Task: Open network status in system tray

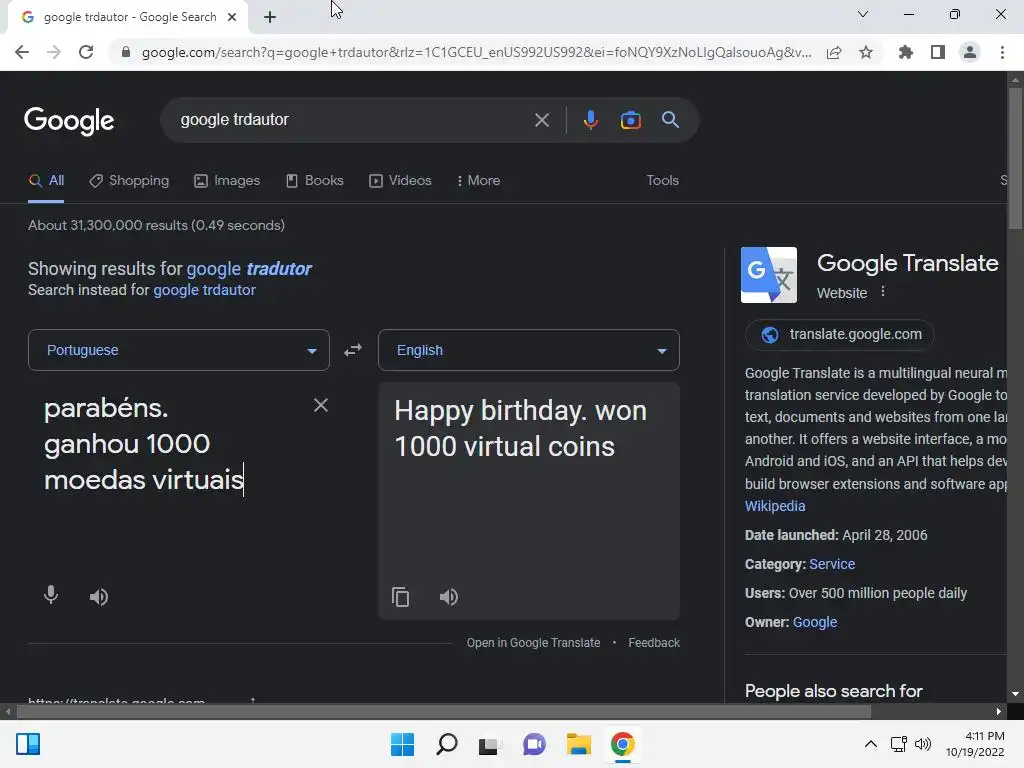Action: tap(898, 744)
